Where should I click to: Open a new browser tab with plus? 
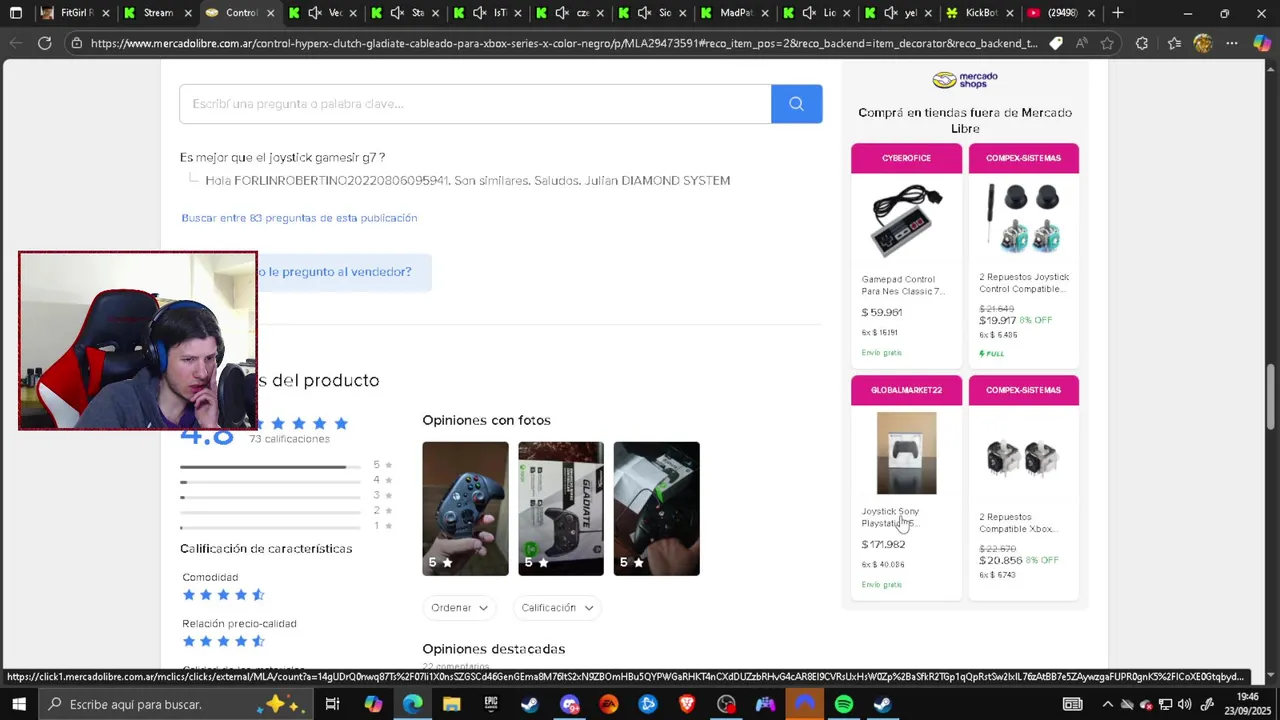[x=1118, y=13]
